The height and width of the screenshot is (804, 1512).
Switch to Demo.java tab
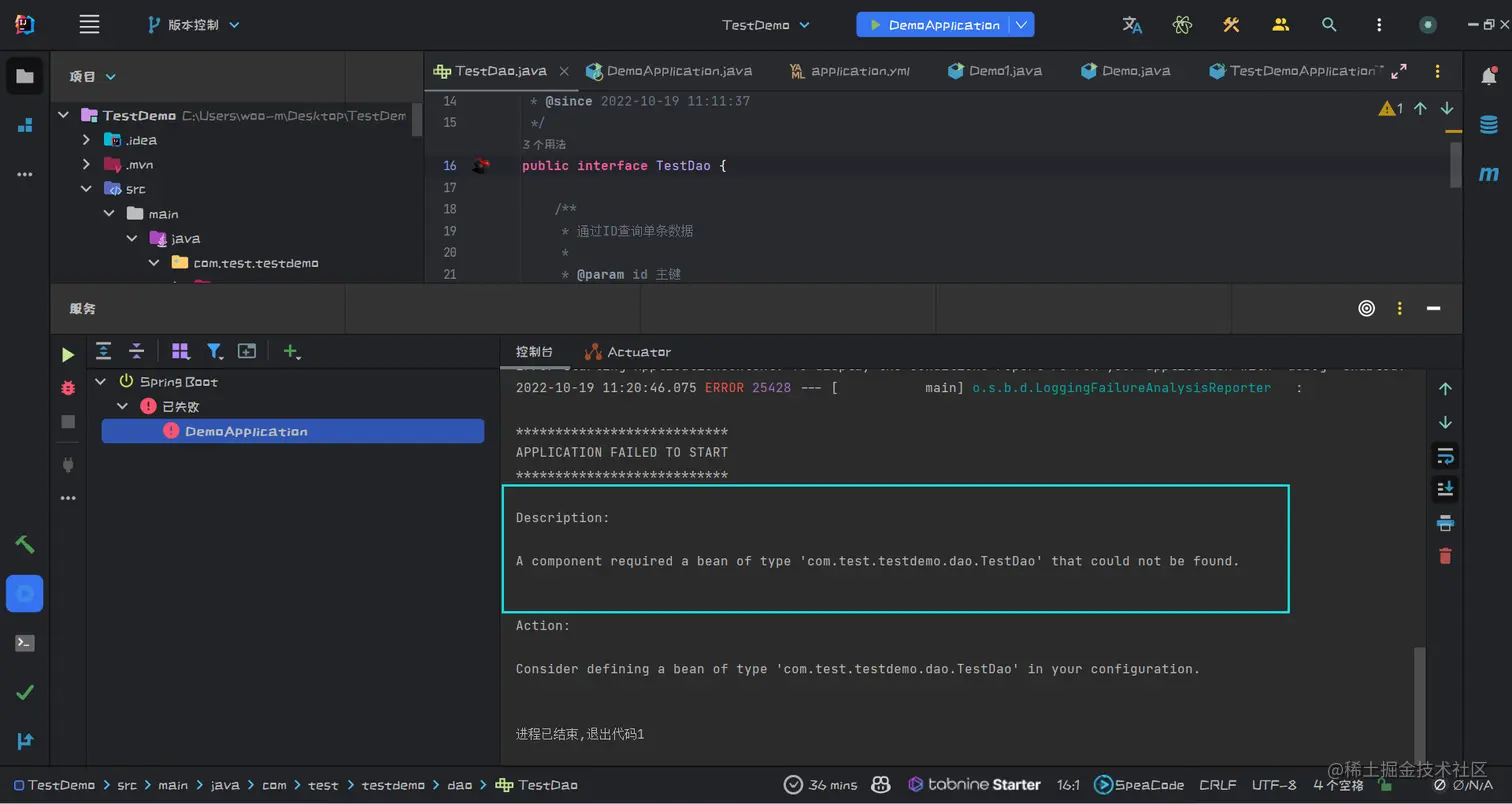coord(1126,71)
